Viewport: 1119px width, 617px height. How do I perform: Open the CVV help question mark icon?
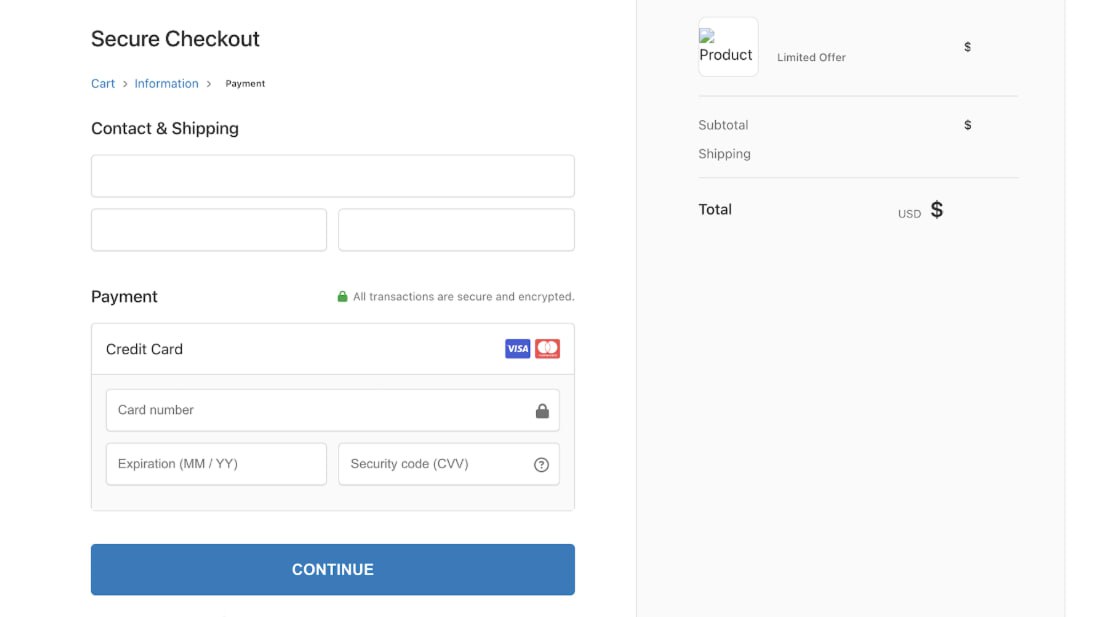542,464
